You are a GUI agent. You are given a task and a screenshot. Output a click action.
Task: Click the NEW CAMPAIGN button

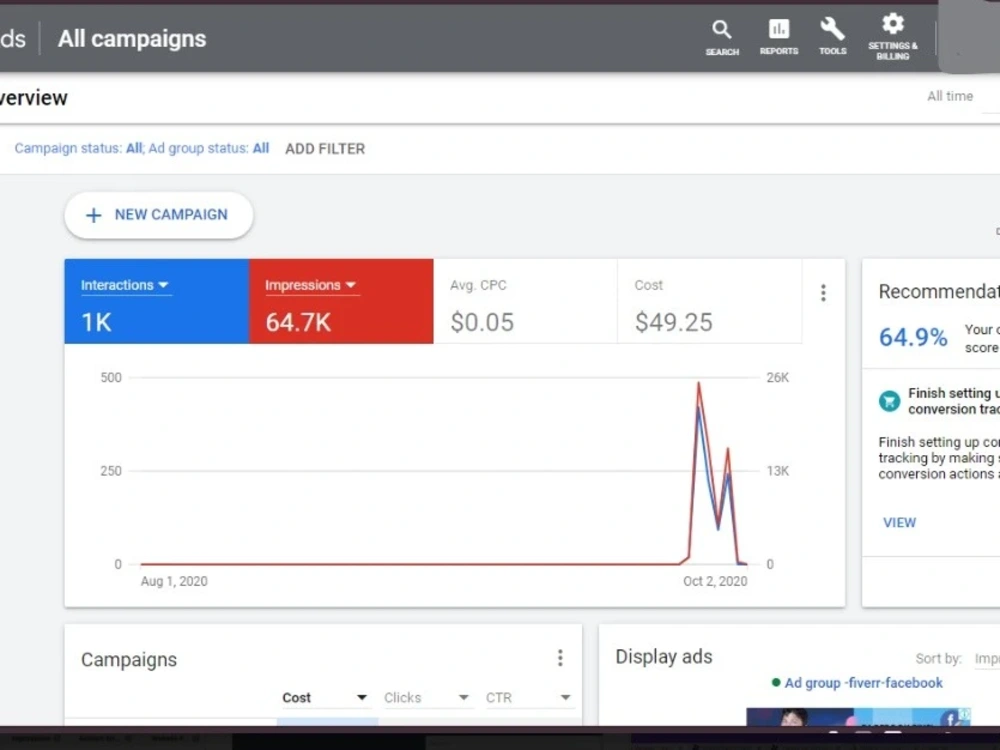coord(159,215)
